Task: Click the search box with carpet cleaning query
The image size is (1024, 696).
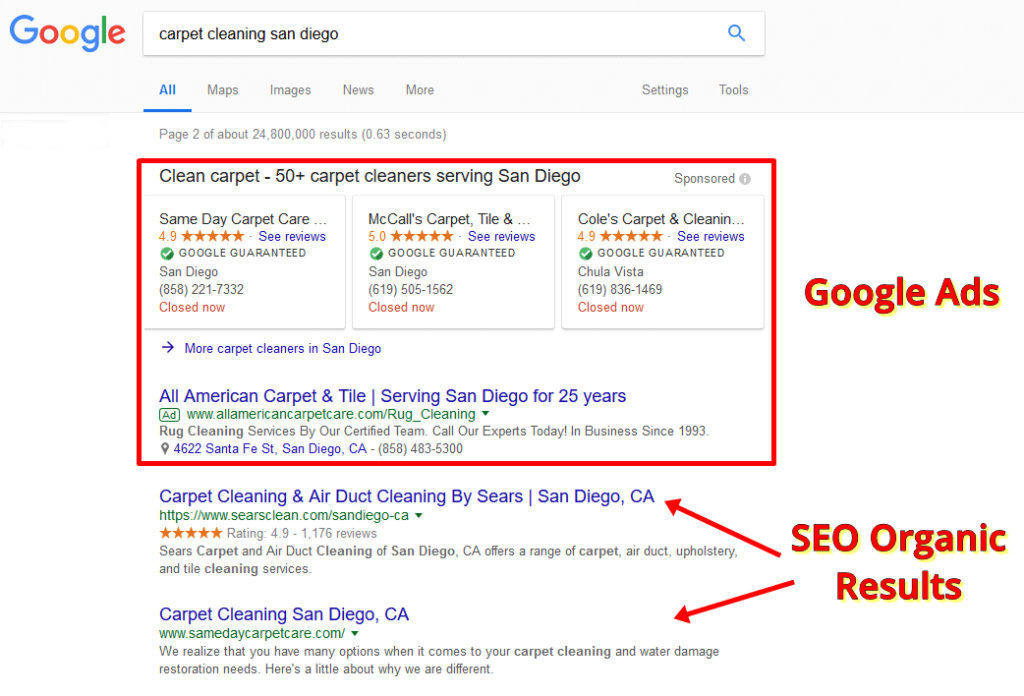Action: [x=430, y=34]
